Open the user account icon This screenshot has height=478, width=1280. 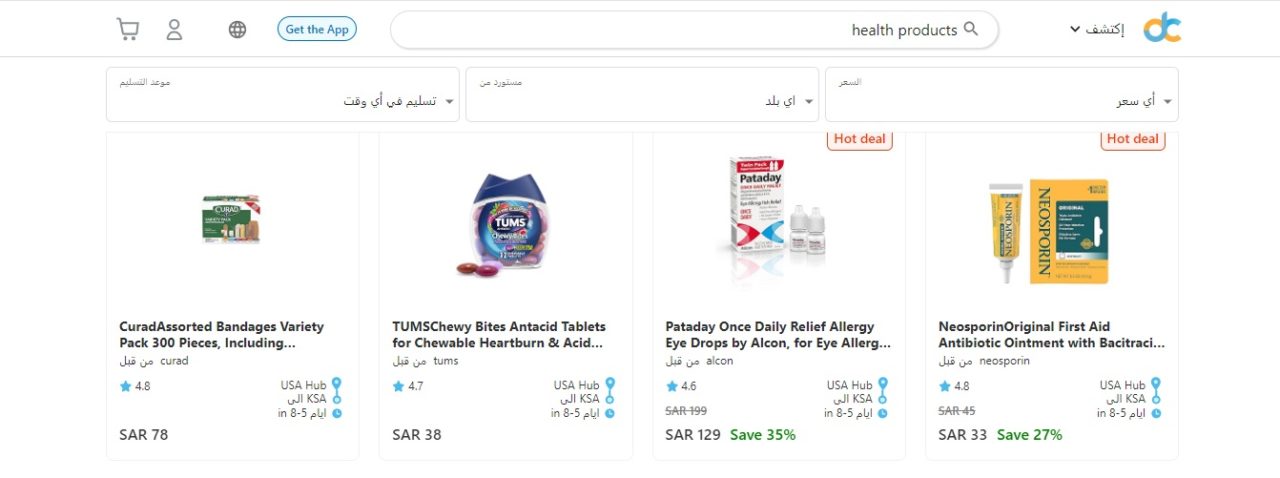point(174,29)
